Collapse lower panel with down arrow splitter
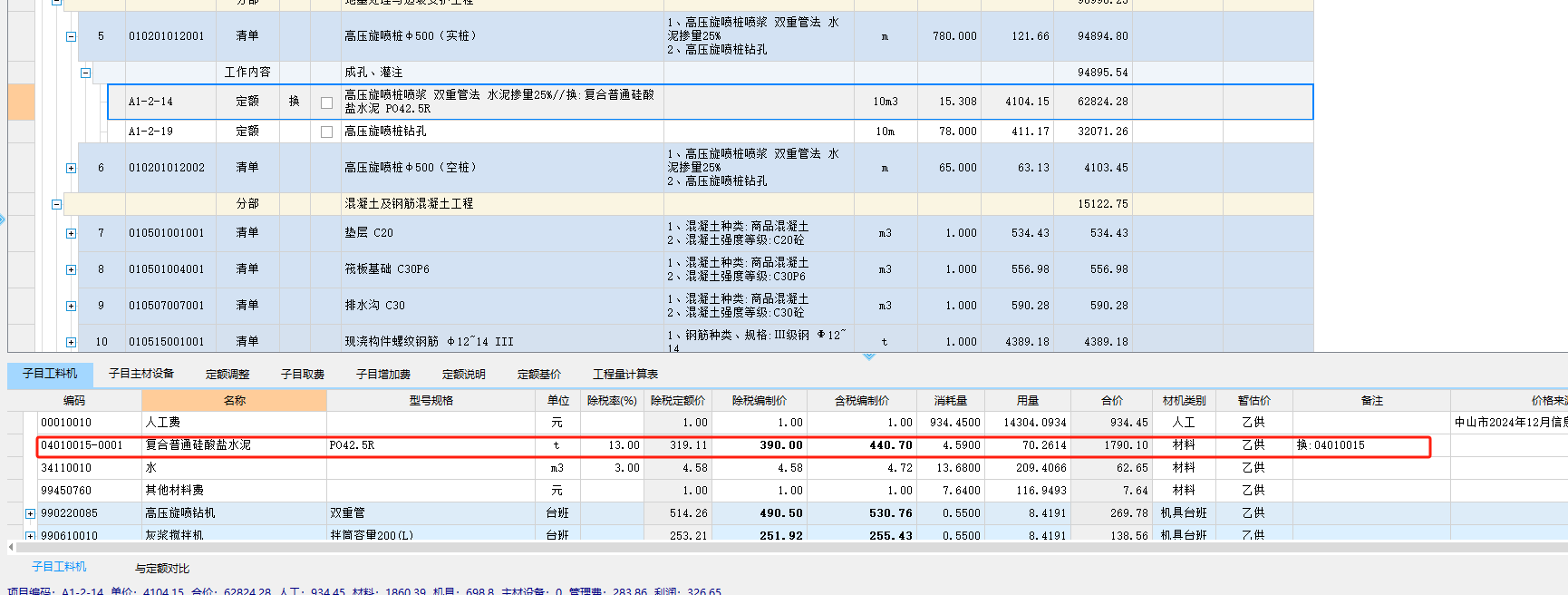 tap(869, 356)
